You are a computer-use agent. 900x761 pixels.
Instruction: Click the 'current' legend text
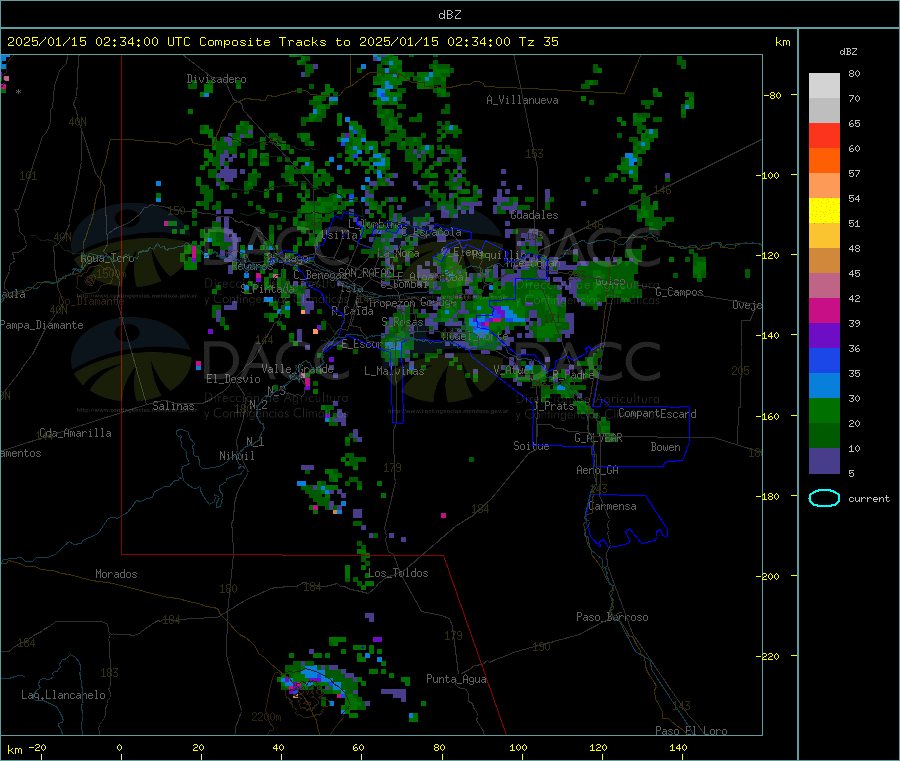click(868, 499)
